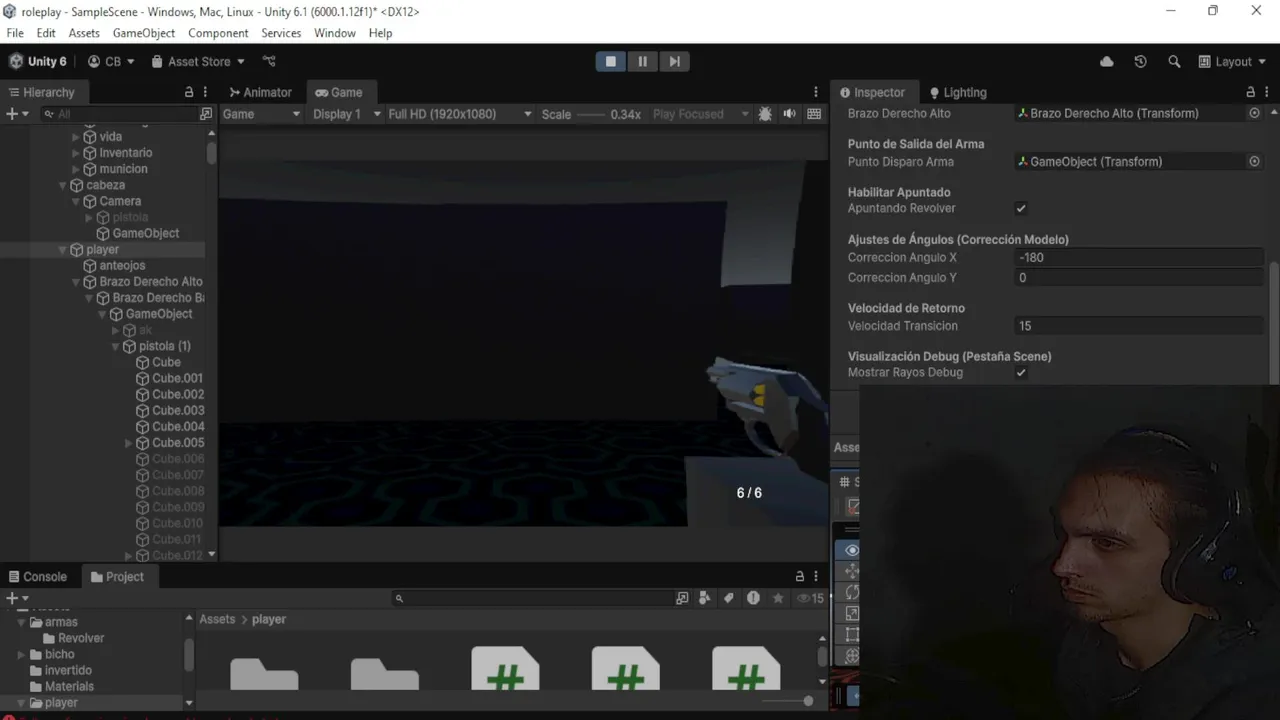Viewport: 1280px width, 720px height.
Task: Open object picker for Brazo Derecho Alto
Action: tap(1254, 113)
